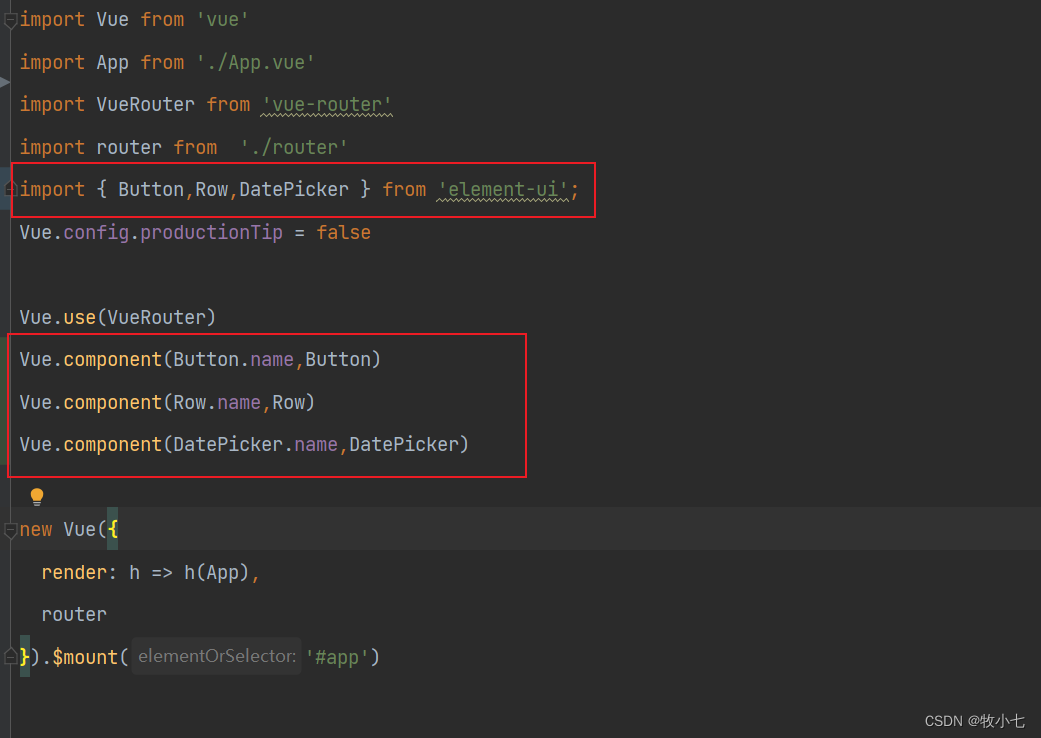This screenshot has width=1041, height=738.
Task: Click 'h(App)' call
Action: click(x=216, y=572)
